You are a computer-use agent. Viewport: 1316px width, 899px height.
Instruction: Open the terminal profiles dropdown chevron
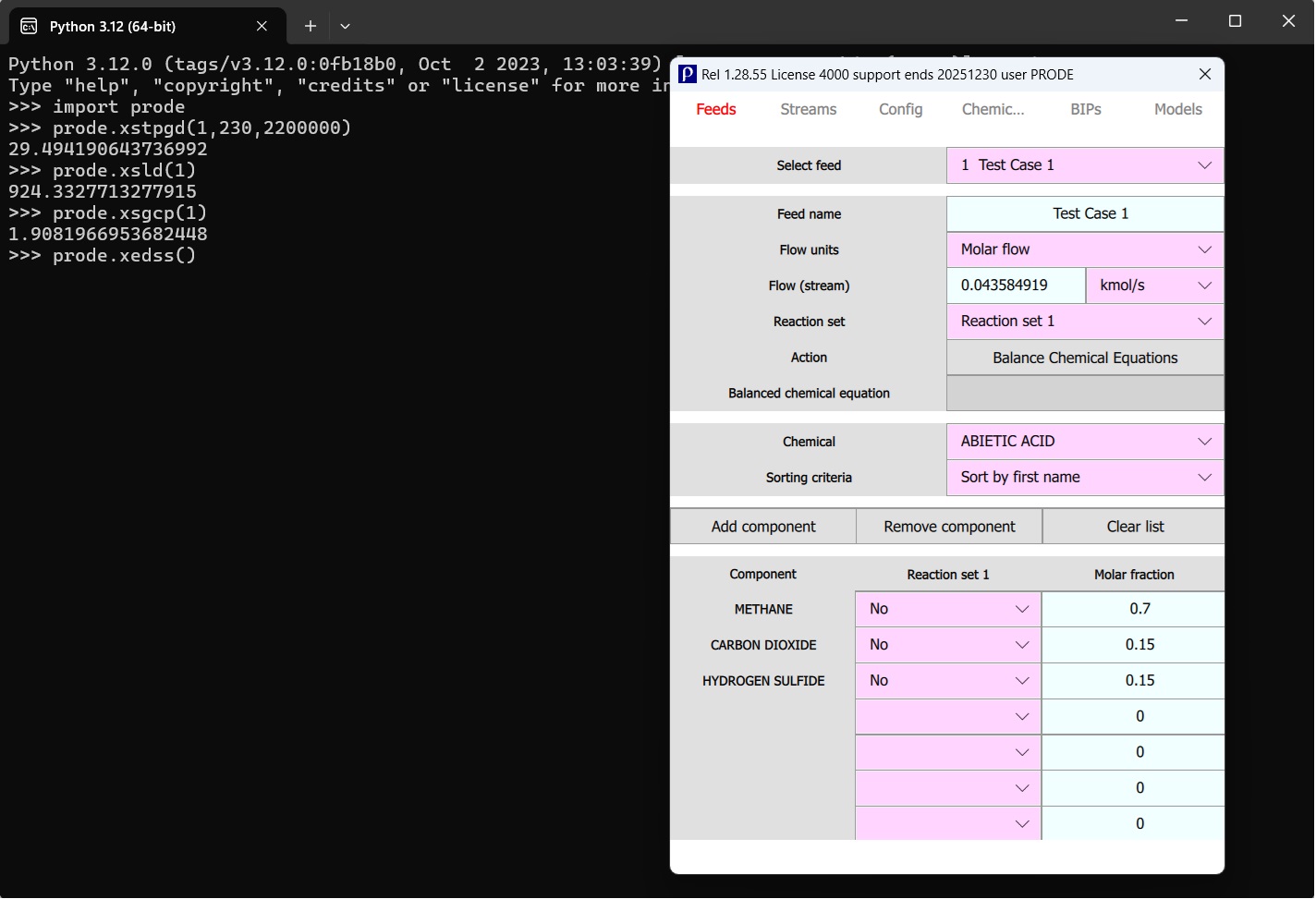click(345, 26)
